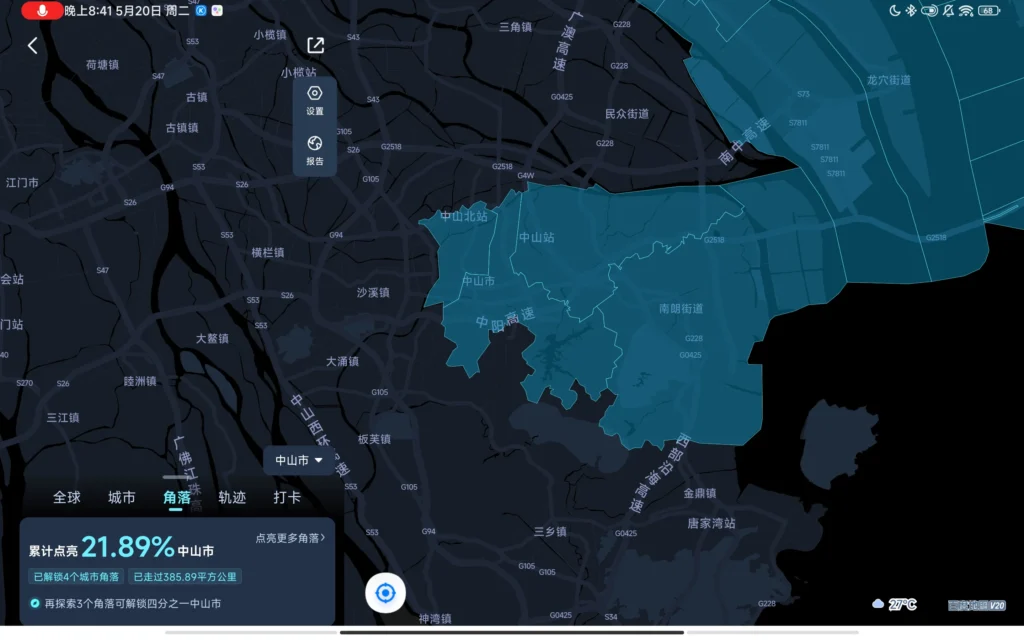Tap the battery indicator in status bar
Image resolution: width=1024 pixels, height=640 pixels.
(988, 10)
